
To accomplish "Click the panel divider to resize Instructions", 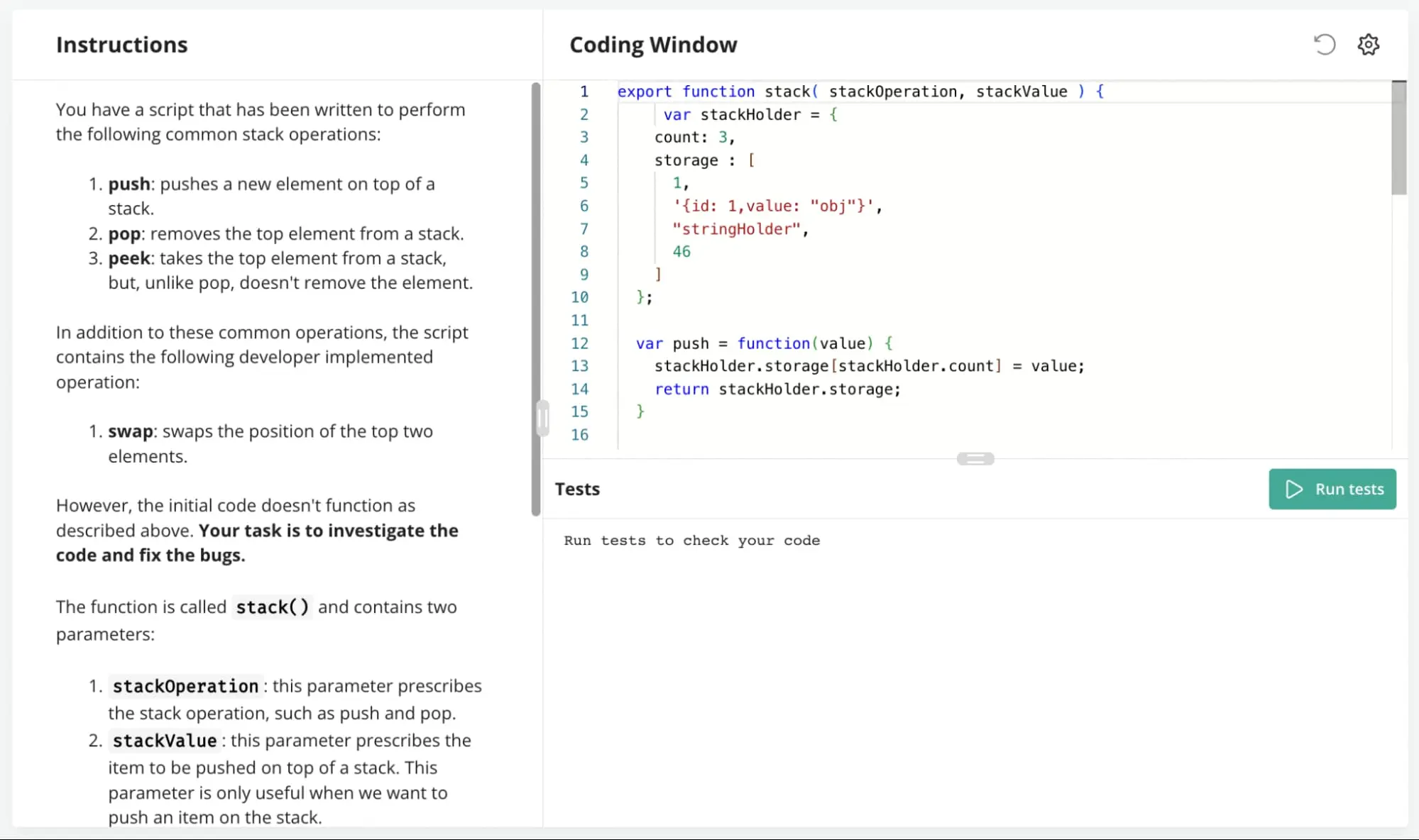I will [543, 419].
